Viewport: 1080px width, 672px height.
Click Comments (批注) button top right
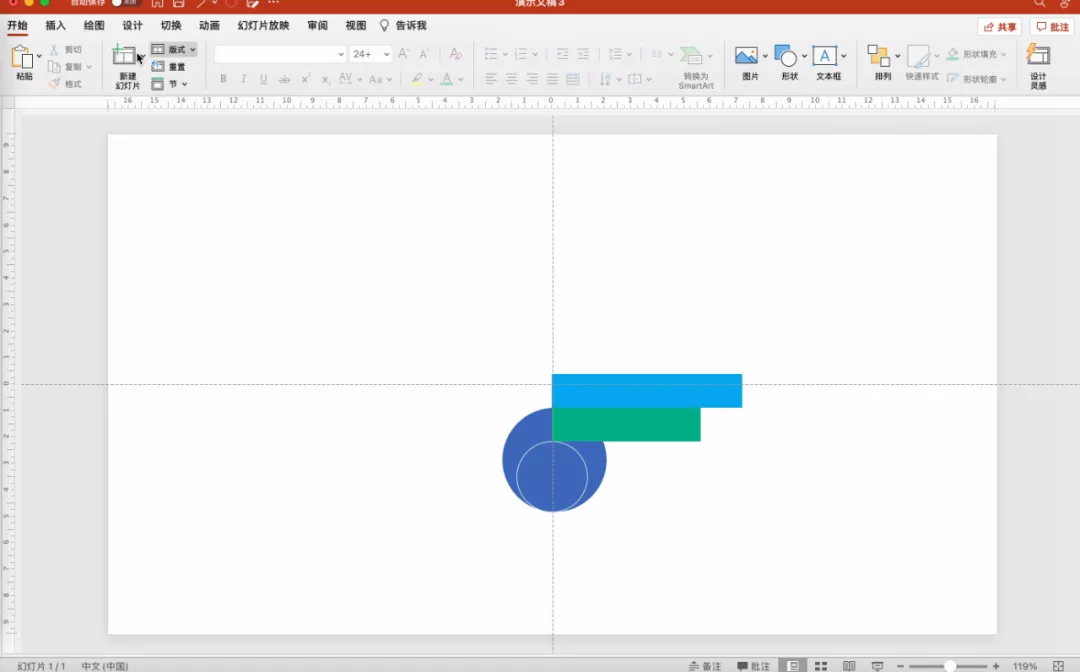pyautogui.click(x=1052, y=27)
